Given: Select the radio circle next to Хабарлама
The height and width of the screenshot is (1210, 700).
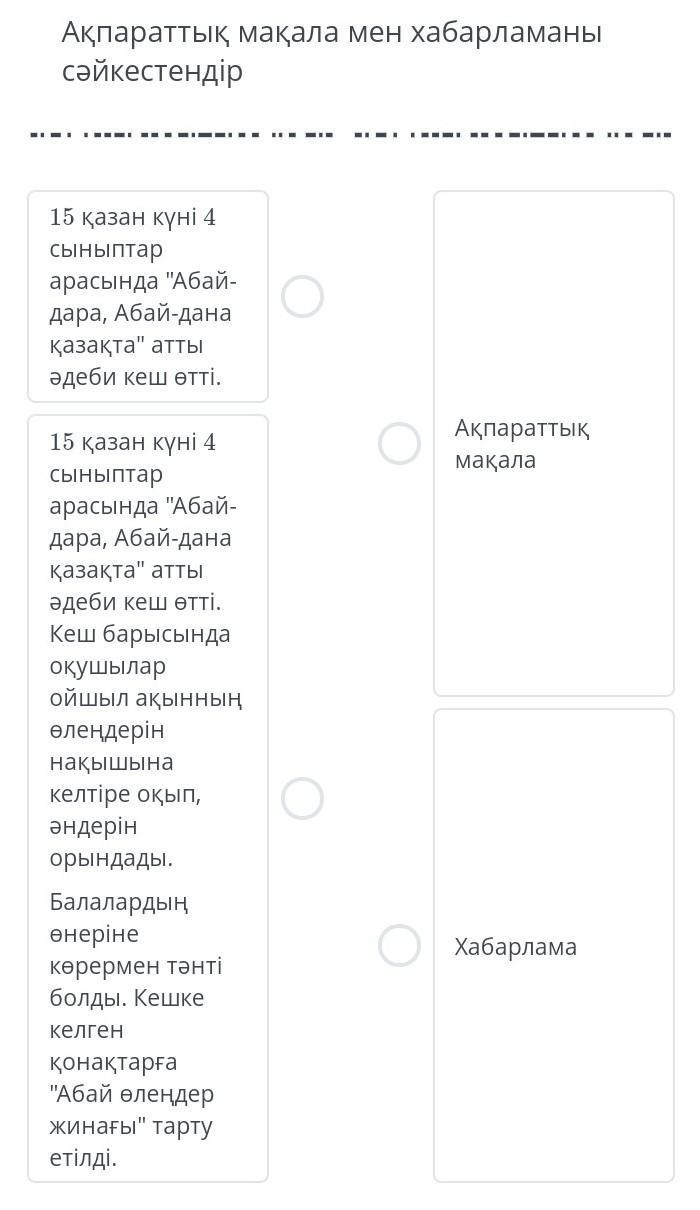Looking at the screenshot, I should (x=399, y=945).
